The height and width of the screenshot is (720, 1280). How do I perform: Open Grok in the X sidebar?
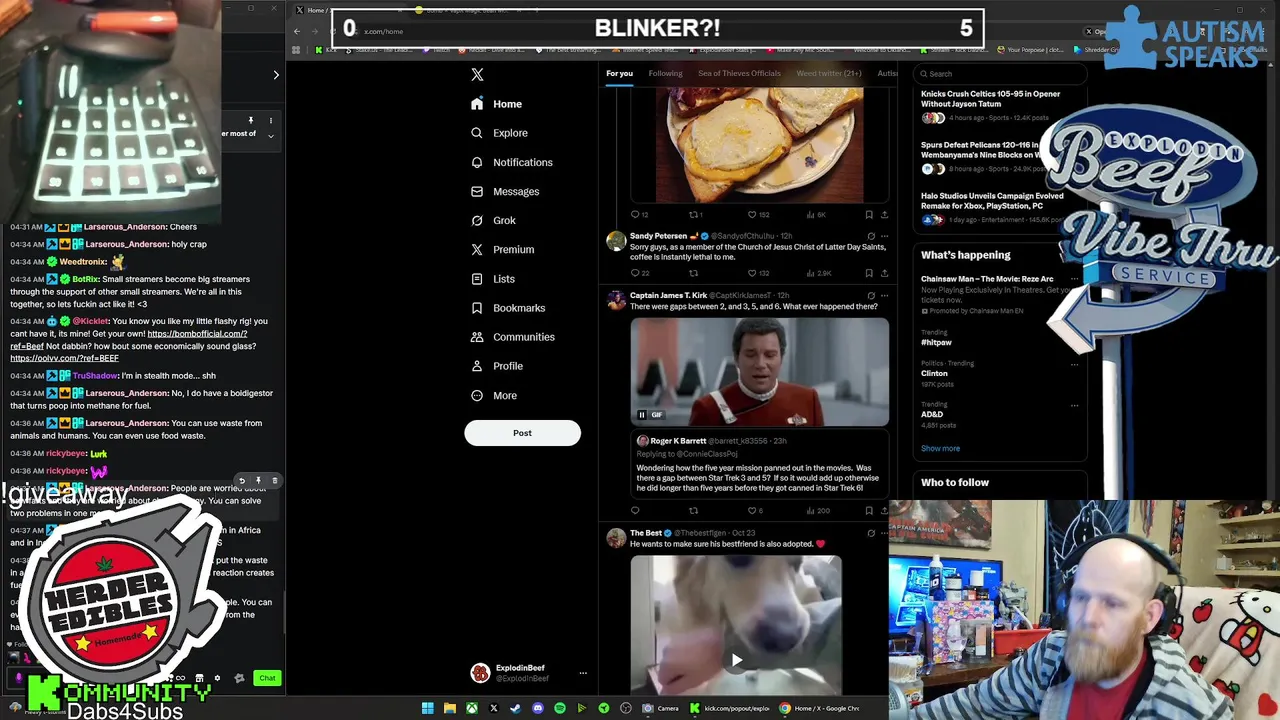(493, 220)
